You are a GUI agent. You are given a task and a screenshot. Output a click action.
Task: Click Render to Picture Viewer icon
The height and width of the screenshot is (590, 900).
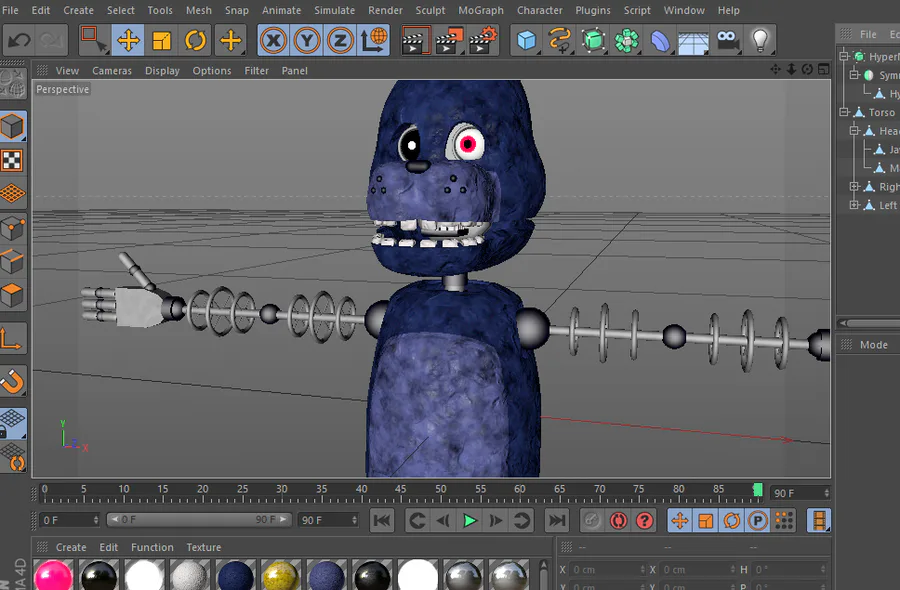(449, 41)
